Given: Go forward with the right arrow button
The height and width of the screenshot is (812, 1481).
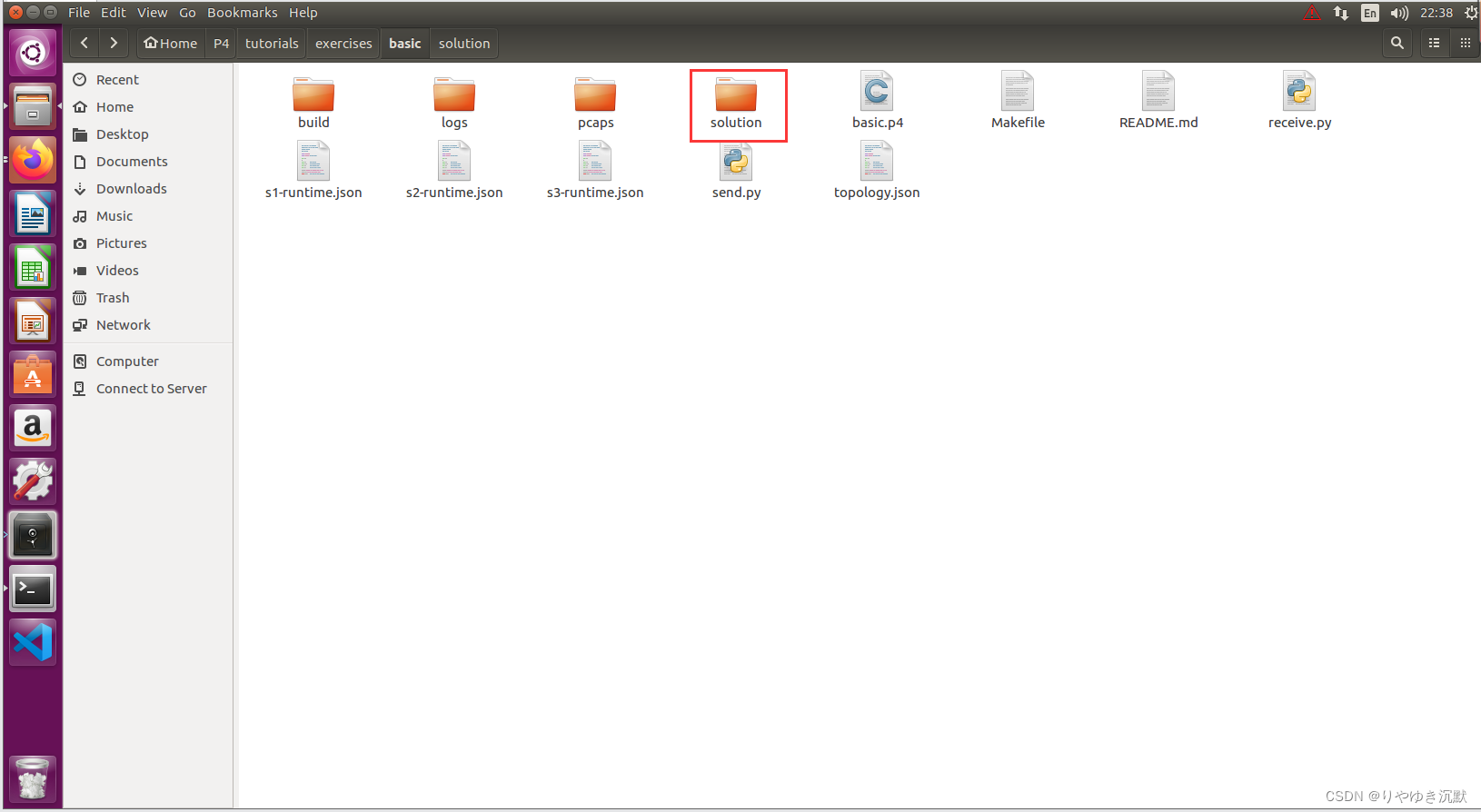Looking at the screenshot, I should (114, 43).
